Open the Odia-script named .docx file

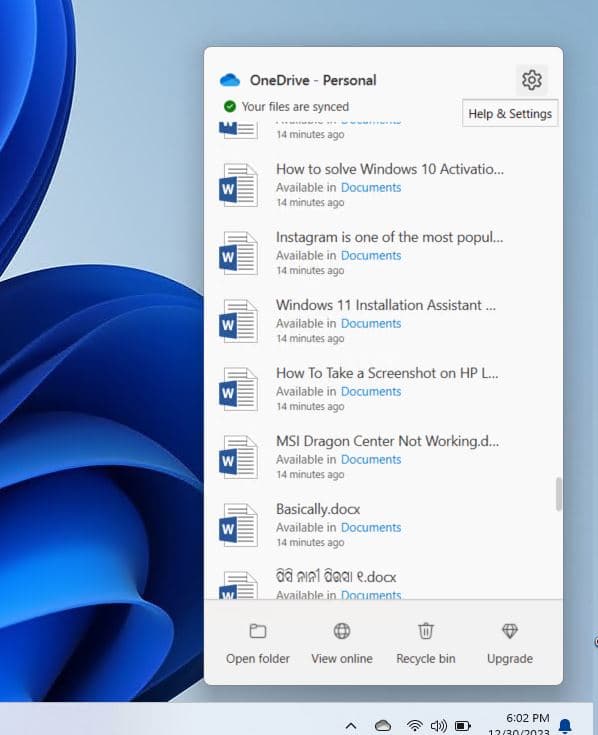point(336,577)
